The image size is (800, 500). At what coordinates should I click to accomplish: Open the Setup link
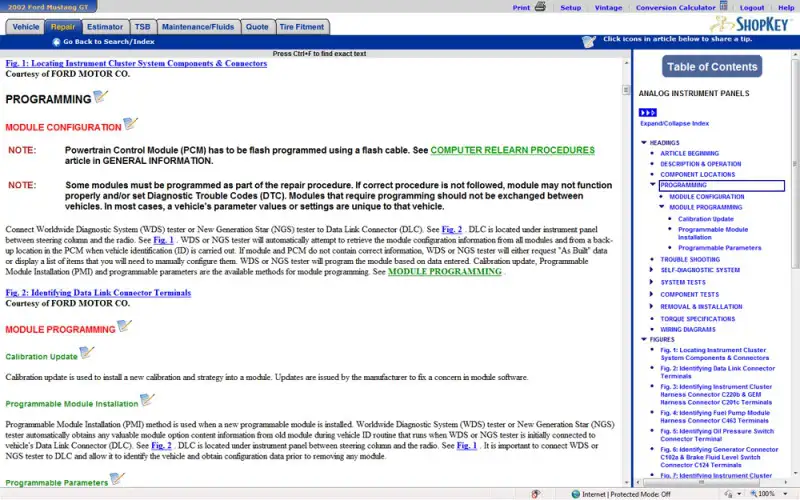570,8
